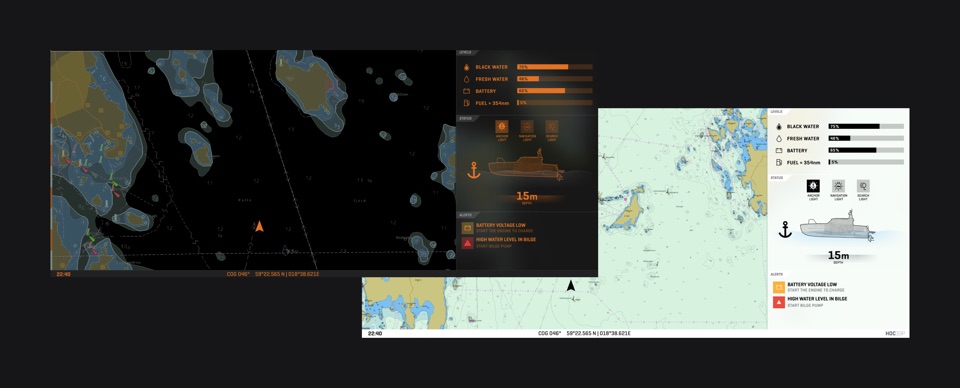Open the red warning triangle alert in light panel
960x388 pixels.
779,302
